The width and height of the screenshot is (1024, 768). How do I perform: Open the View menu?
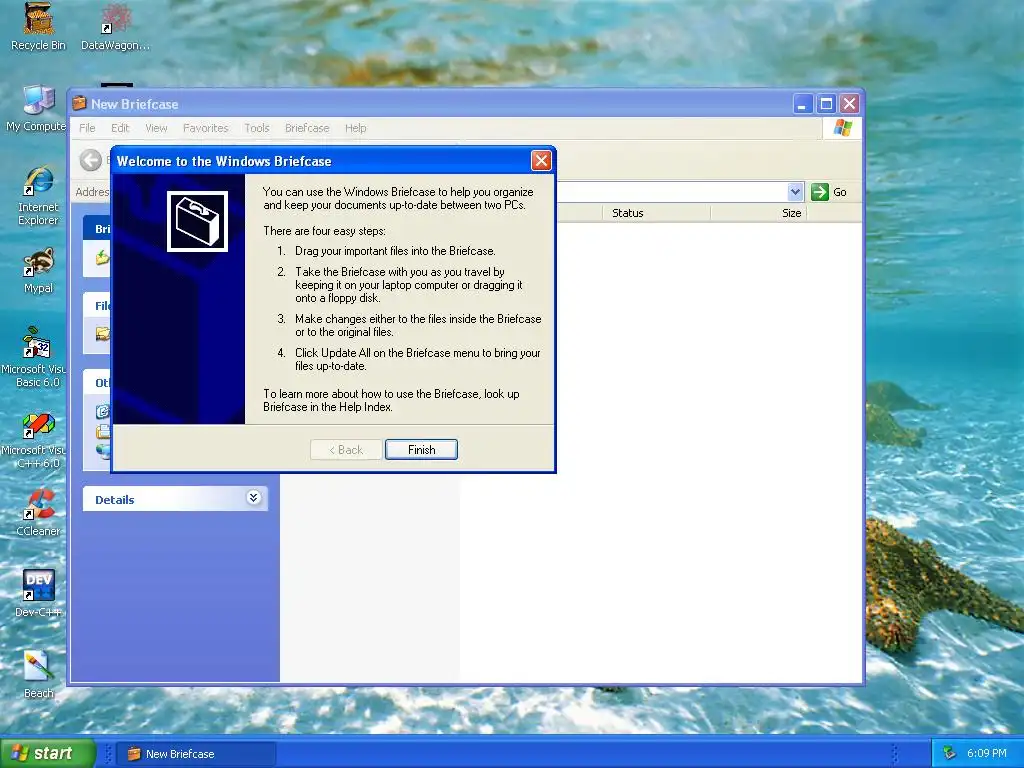coord(156,128)
